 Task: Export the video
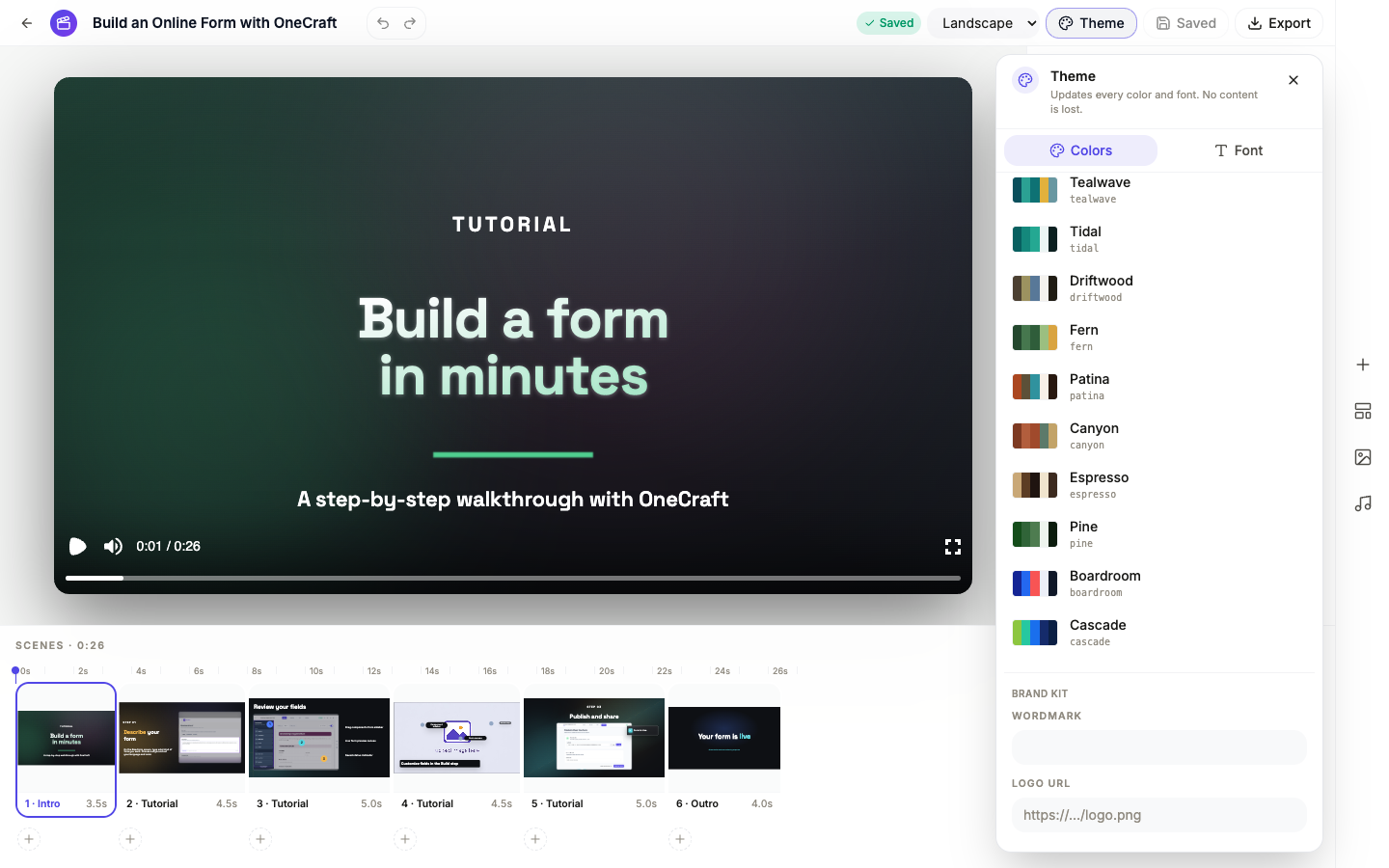click(1279, 23)
